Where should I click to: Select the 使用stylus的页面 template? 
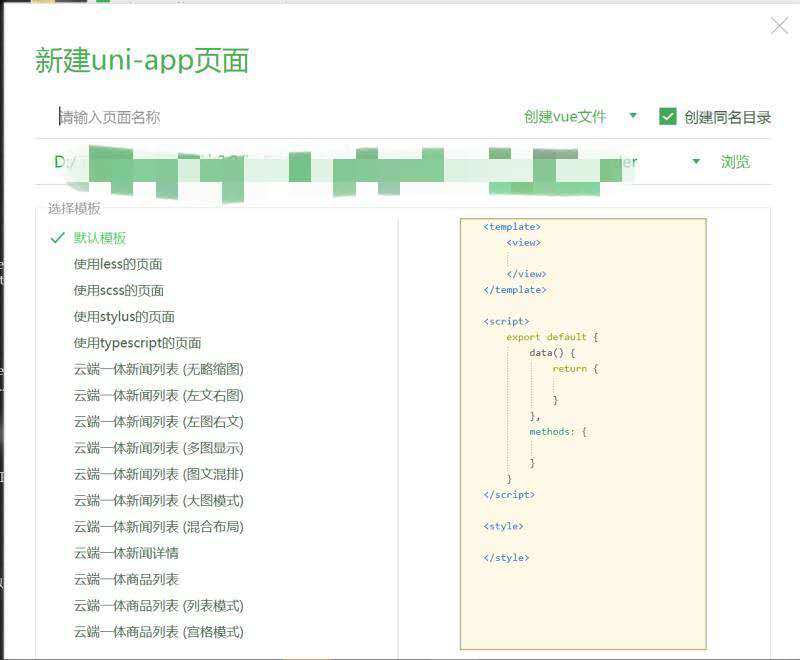pyautogui.click(x=124, y=317)
